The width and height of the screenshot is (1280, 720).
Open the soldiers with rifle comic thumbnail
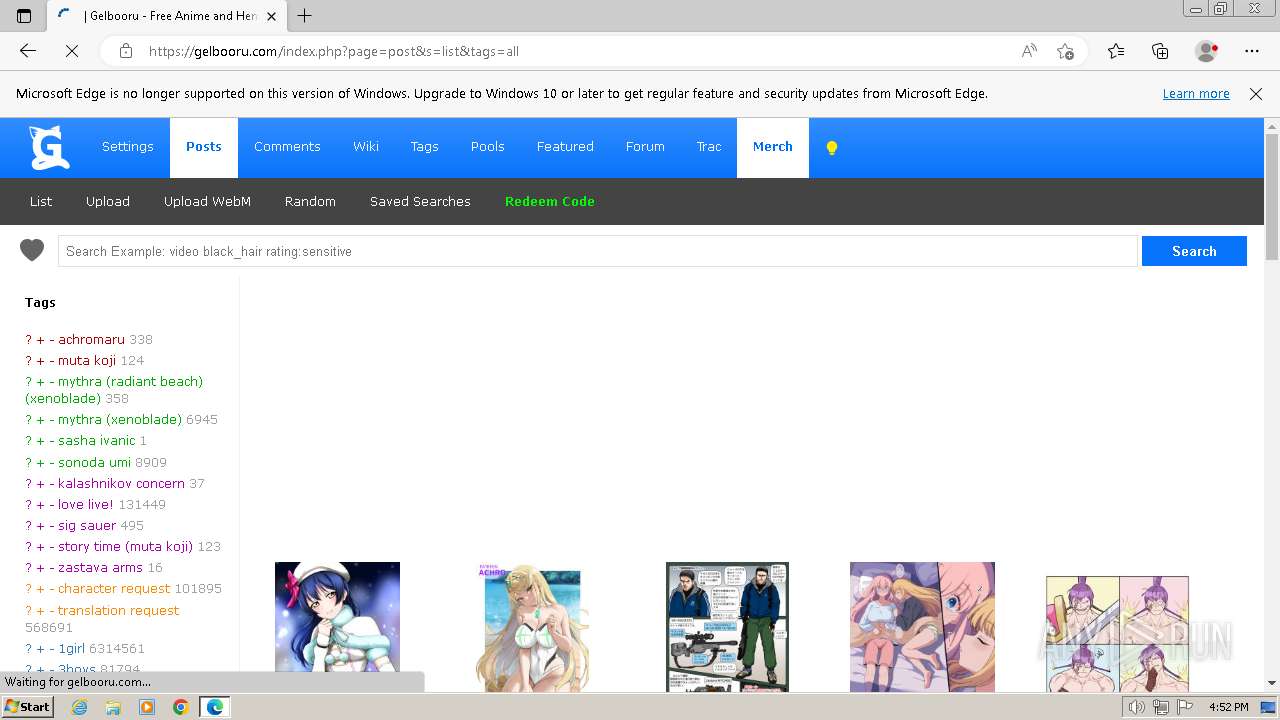pos(727,627)
